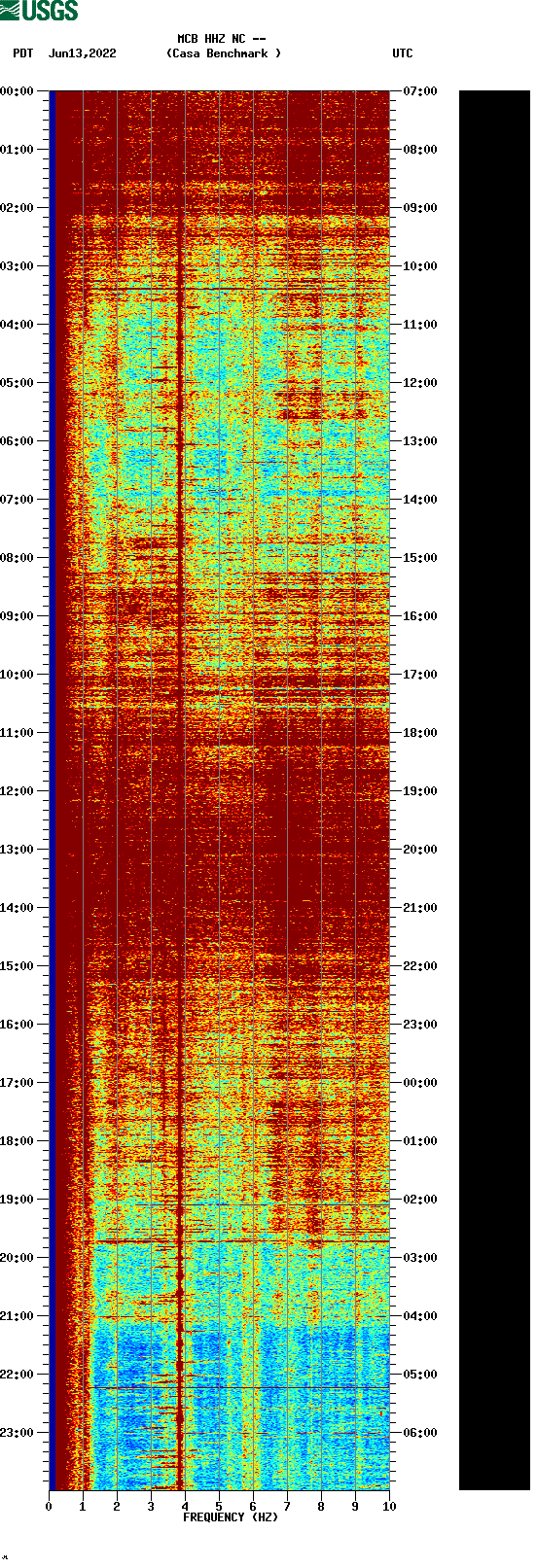Click UTC time label '22:00'
The image size is (537, 1568).
[x=420, y=966]
